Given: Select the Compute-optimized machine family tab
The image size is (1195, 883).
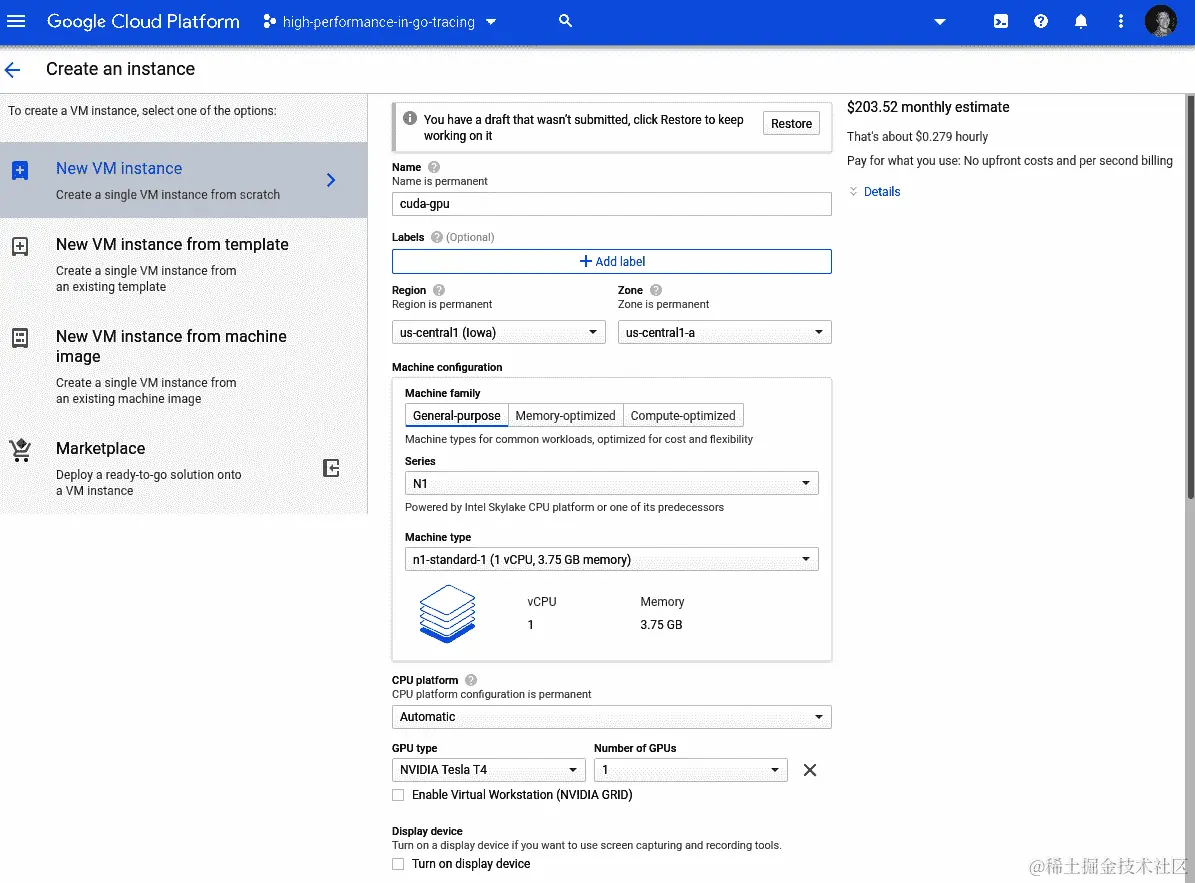Looking at the screenshot, I should (683, 415).
